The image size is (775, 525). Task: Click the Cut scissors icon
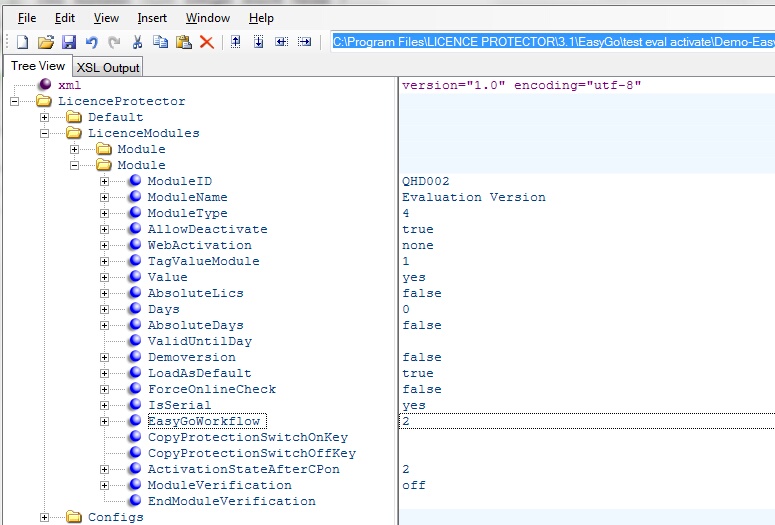pyautogui.click(x=137, y=42)
